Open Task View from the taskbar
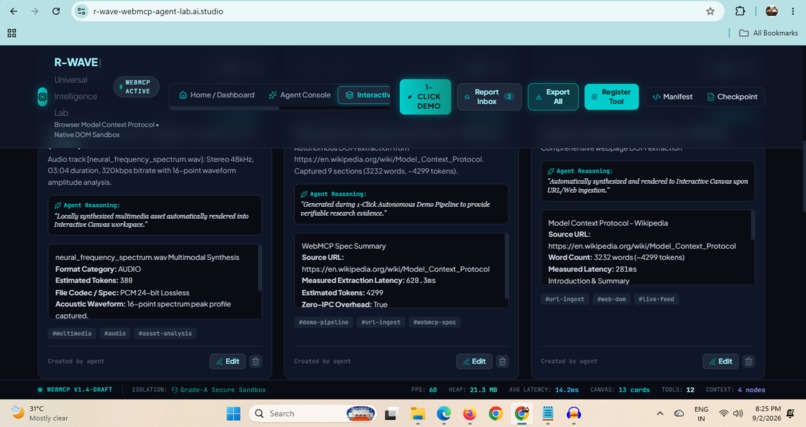Image resolution: width=806 pixels, height=427 pixels. (x=391, y=413)
